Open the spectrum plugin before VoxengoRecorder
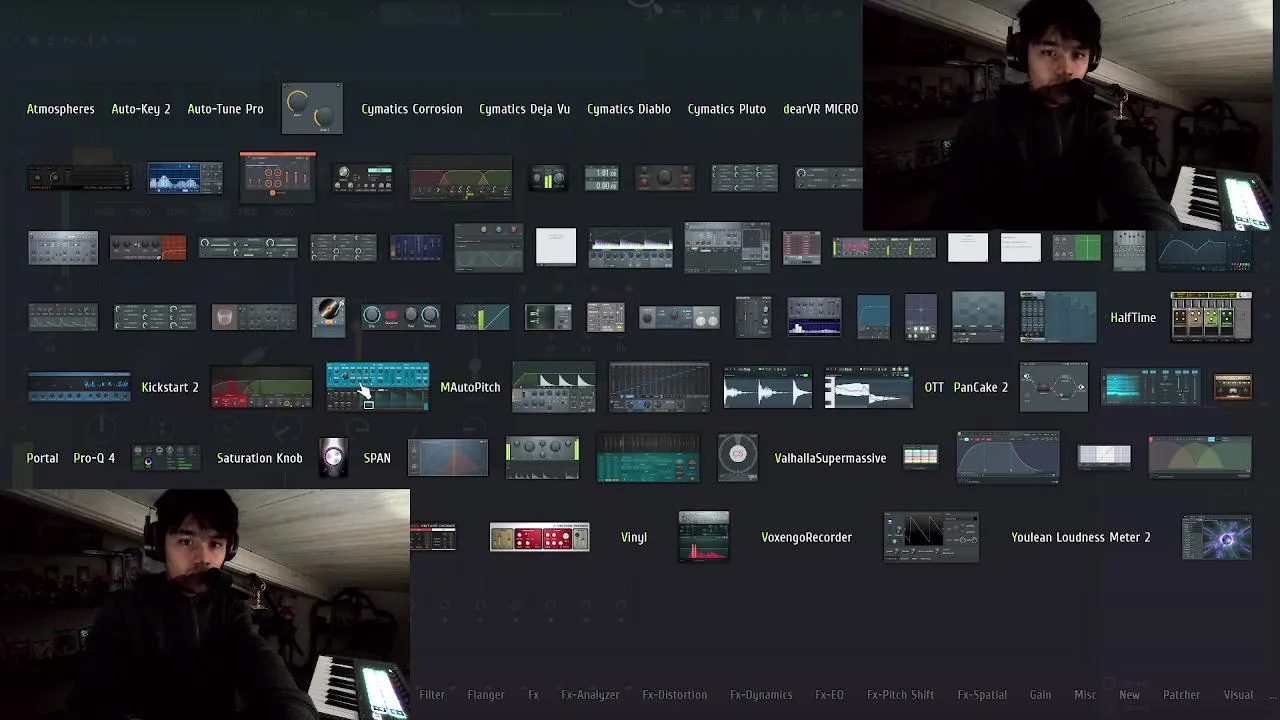 point(704,537)
